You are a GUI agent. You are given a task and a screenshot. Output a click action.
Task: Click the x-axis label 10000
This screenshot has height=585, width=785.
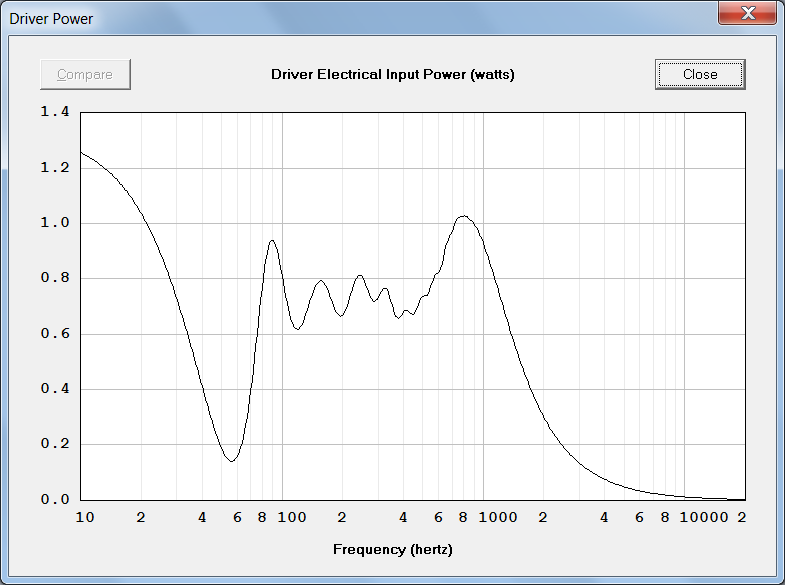(x=704, y=517)
